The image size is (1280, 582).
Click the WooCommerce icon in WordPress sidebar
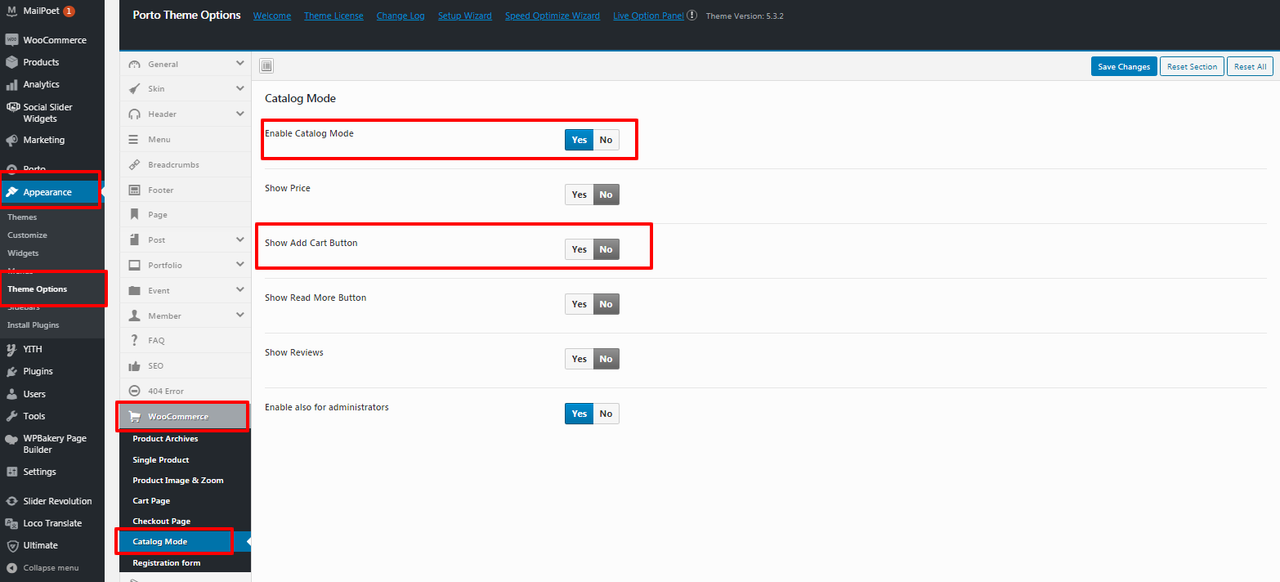coord(12,40)
